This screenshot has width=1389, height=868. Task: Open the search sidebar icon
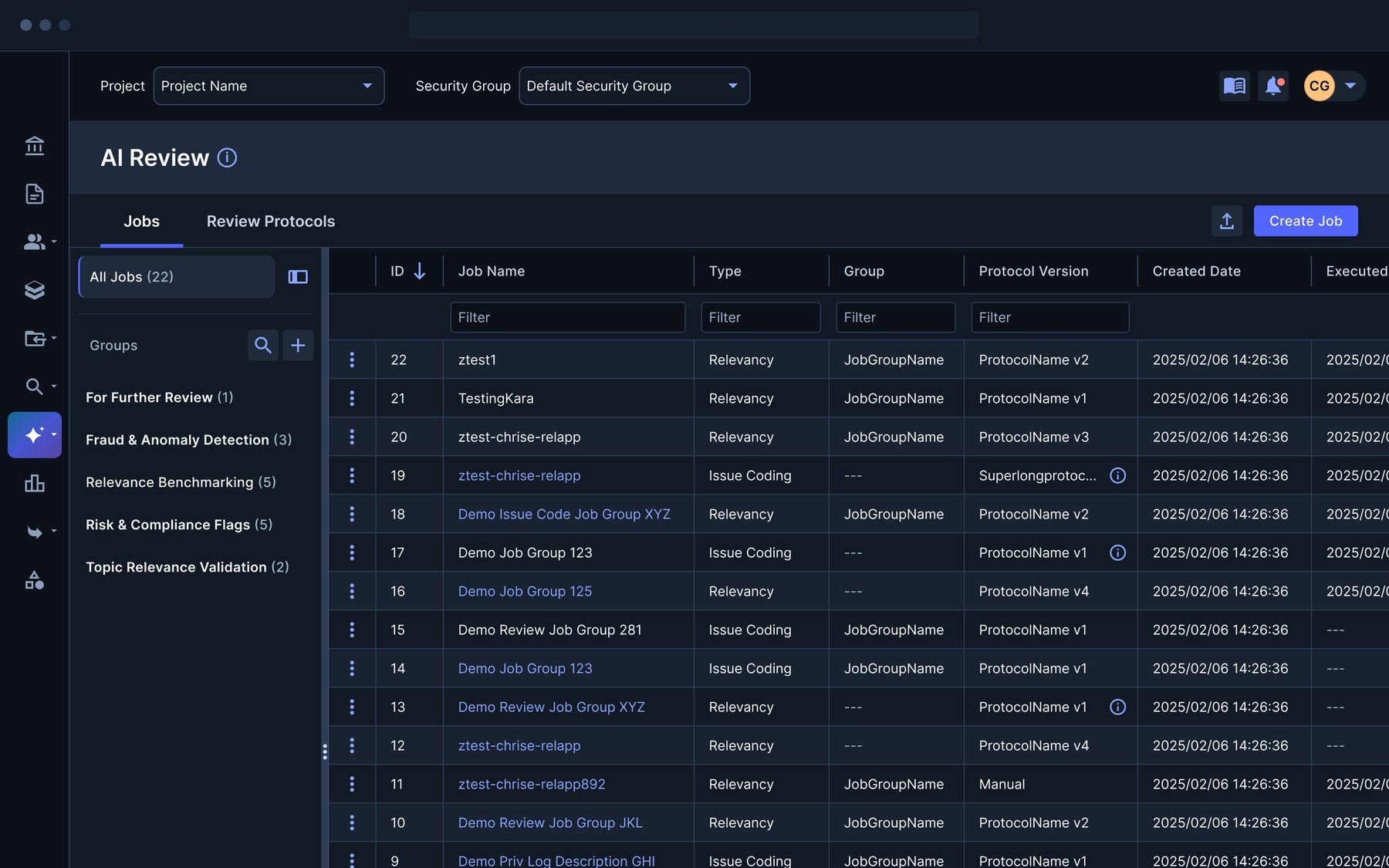coord(34,386)
